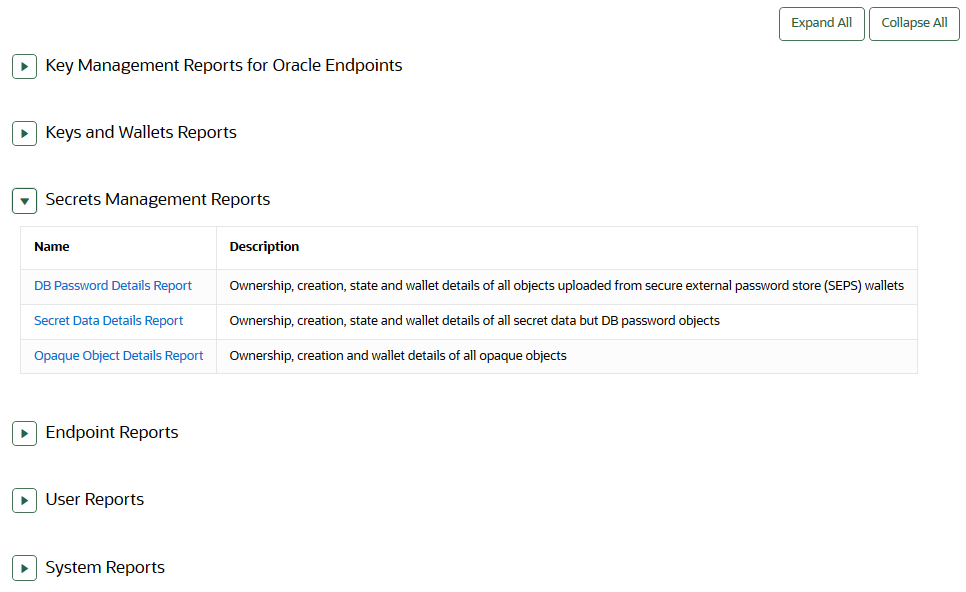The height and width of the screenshot is (592, 966).
Task: Open the Secret Data Details Report
Action: point(108,320)
